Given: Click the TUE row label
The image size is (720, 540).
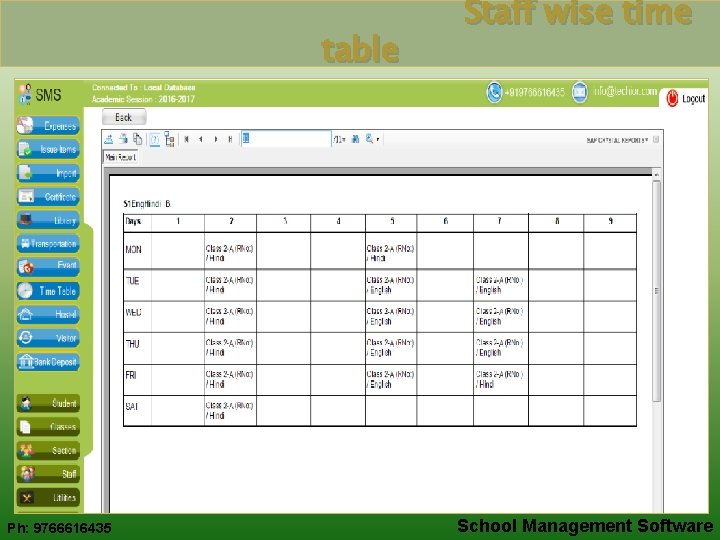Looking at the screenshot, I should coord(132,281).
